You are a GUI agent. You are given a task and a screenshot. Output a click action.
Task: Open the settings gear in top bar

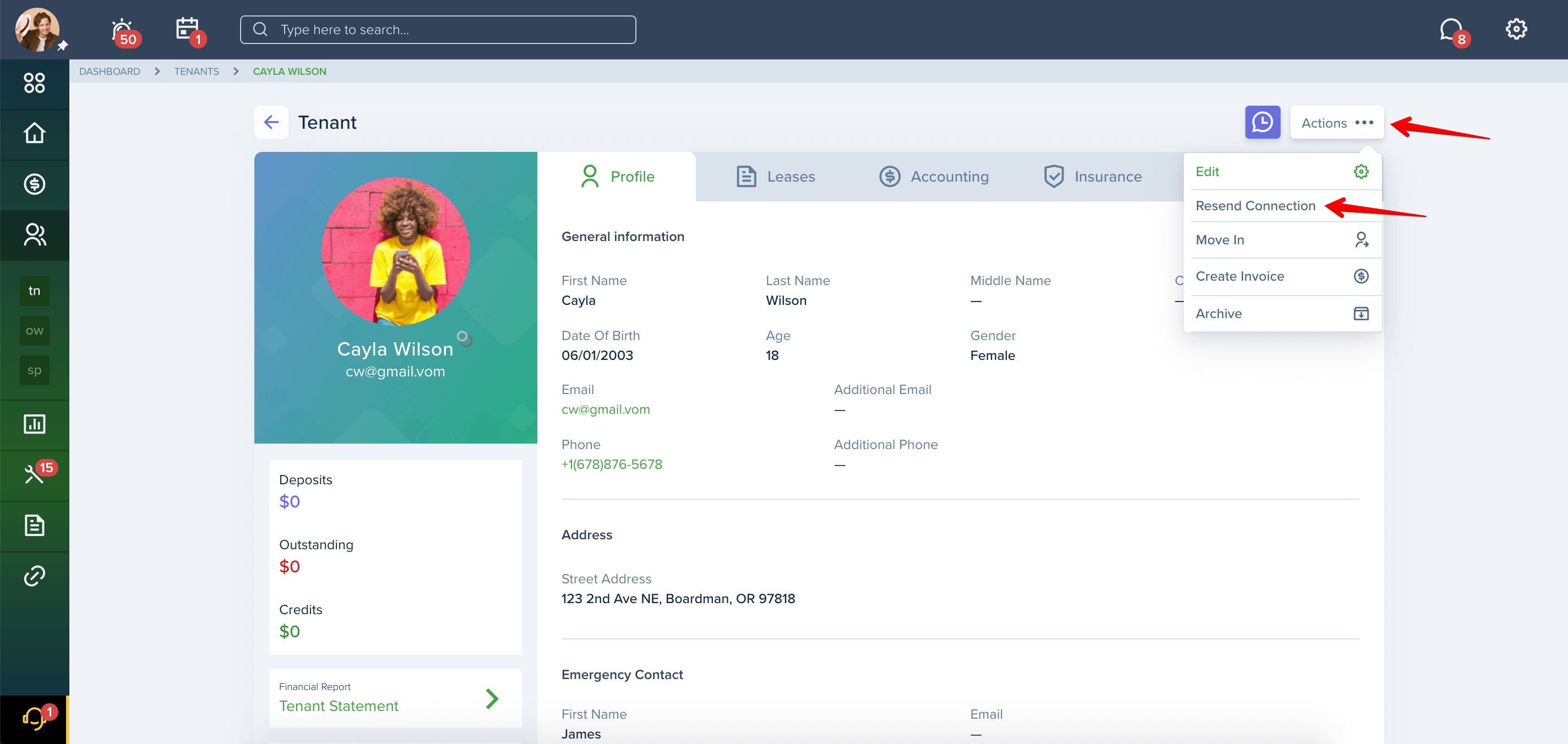(1516, 29)
